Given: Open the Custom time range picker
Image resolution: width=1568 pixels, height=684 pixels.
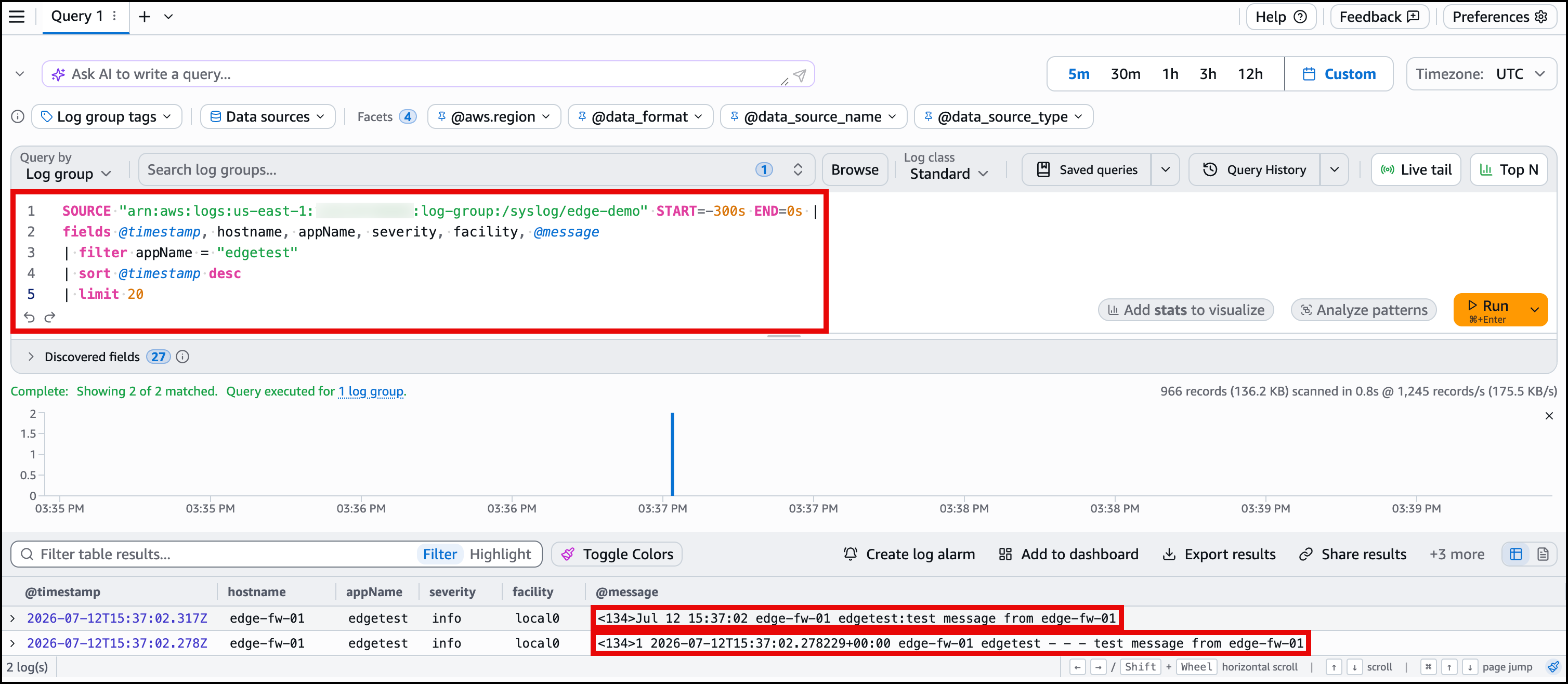Looking at the screenshot, I should (x=1339, y=74).
